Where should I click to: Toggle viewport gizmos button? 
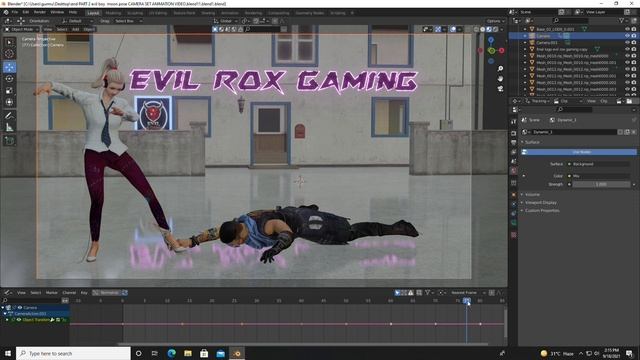pyautogui.click(x=438, y=29)
